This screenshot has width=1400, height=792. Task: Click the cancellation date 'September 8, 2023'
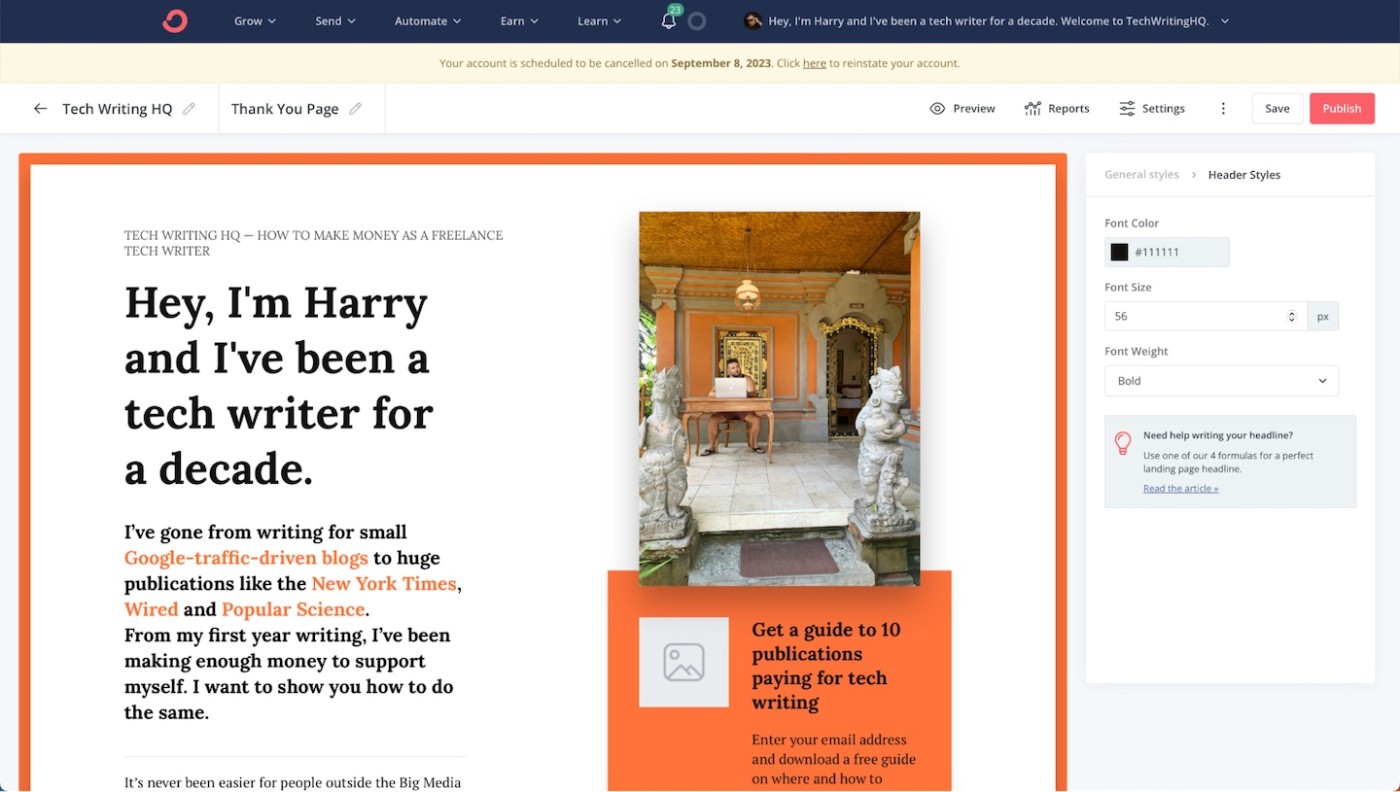point(721,63)
